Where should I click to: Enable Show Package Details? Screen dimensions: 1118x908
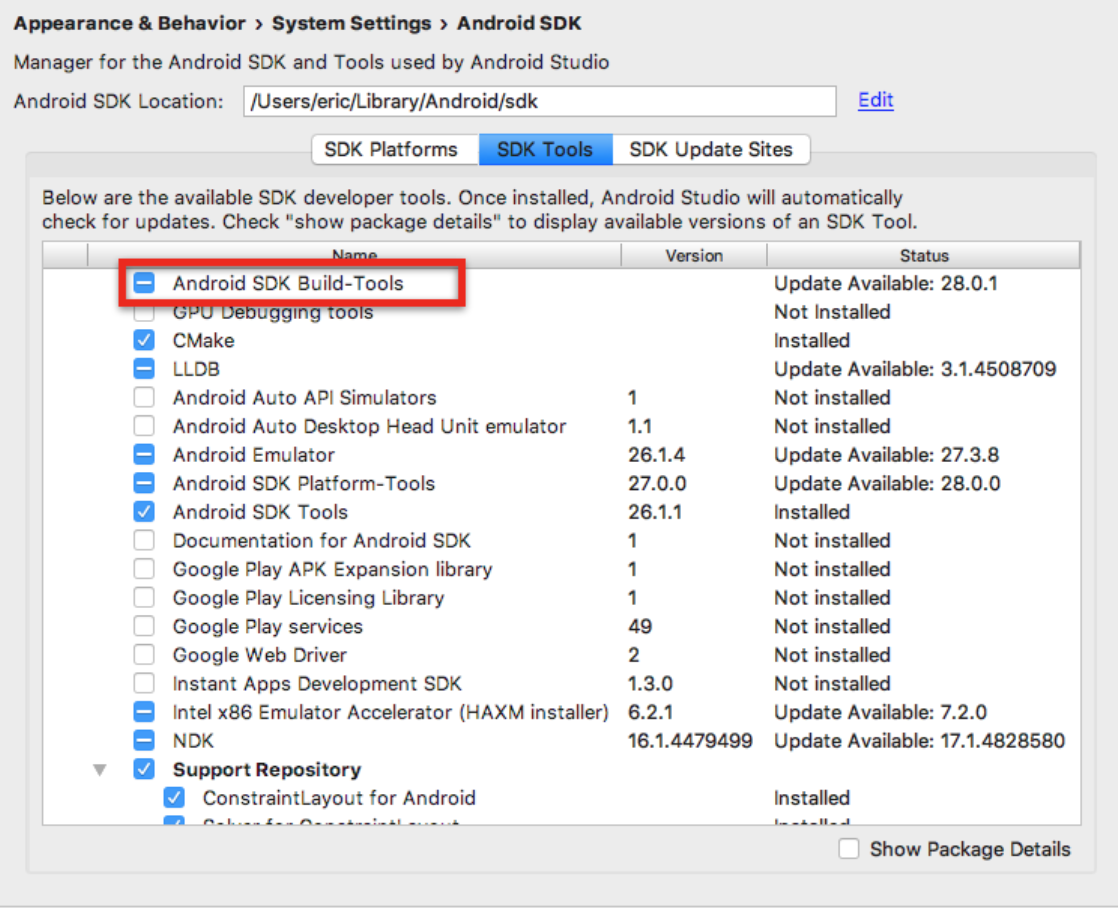849,849
